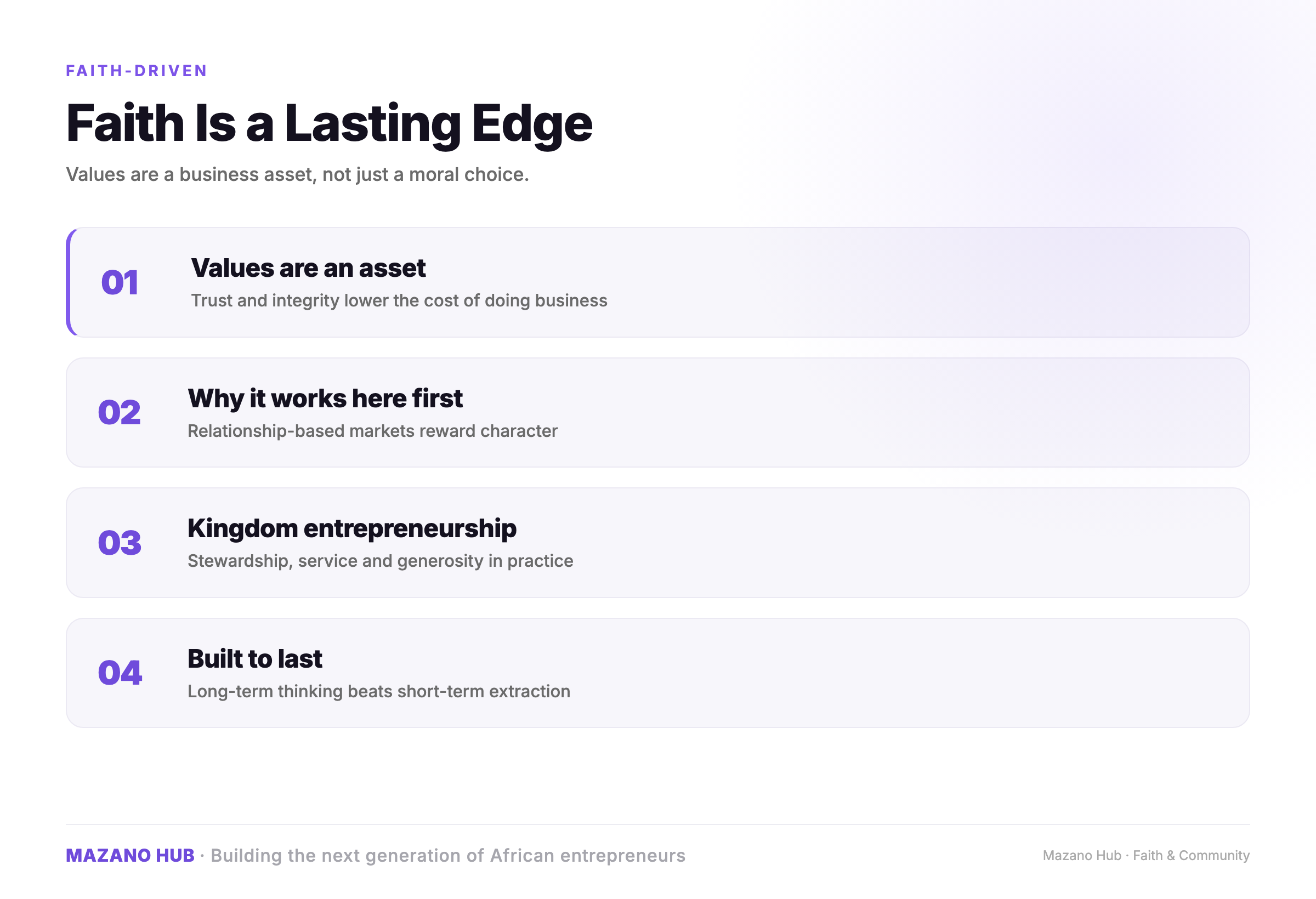Click 'Trust and integrity lower the cost' description

click(399, 300)
